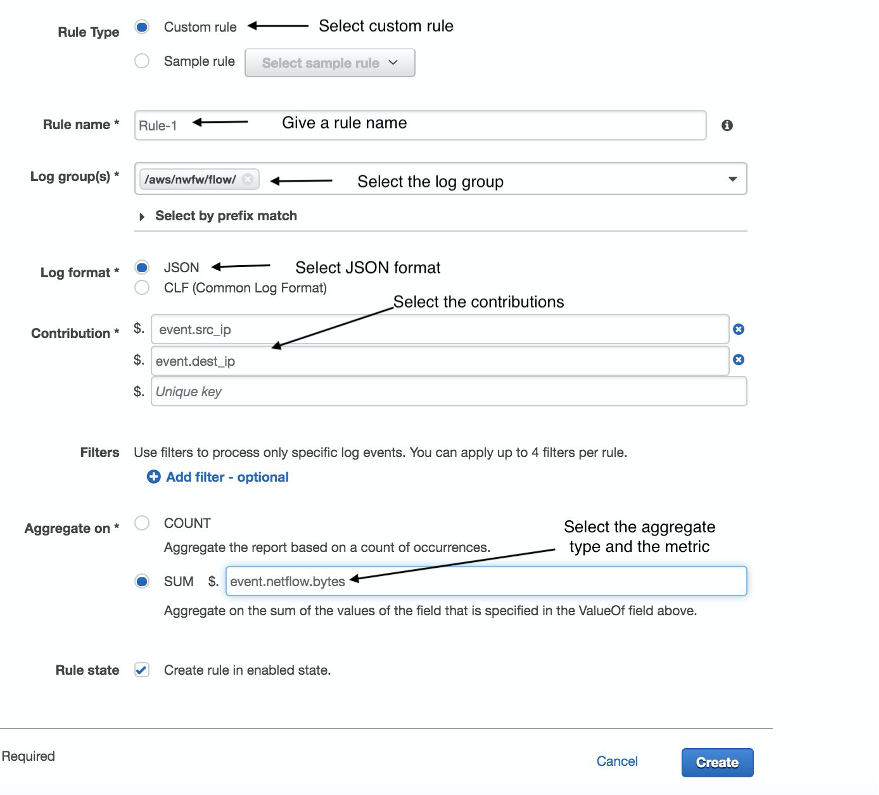
Task: Remove the event.src_ip contribution key
Action: click(x=738, y=329)
